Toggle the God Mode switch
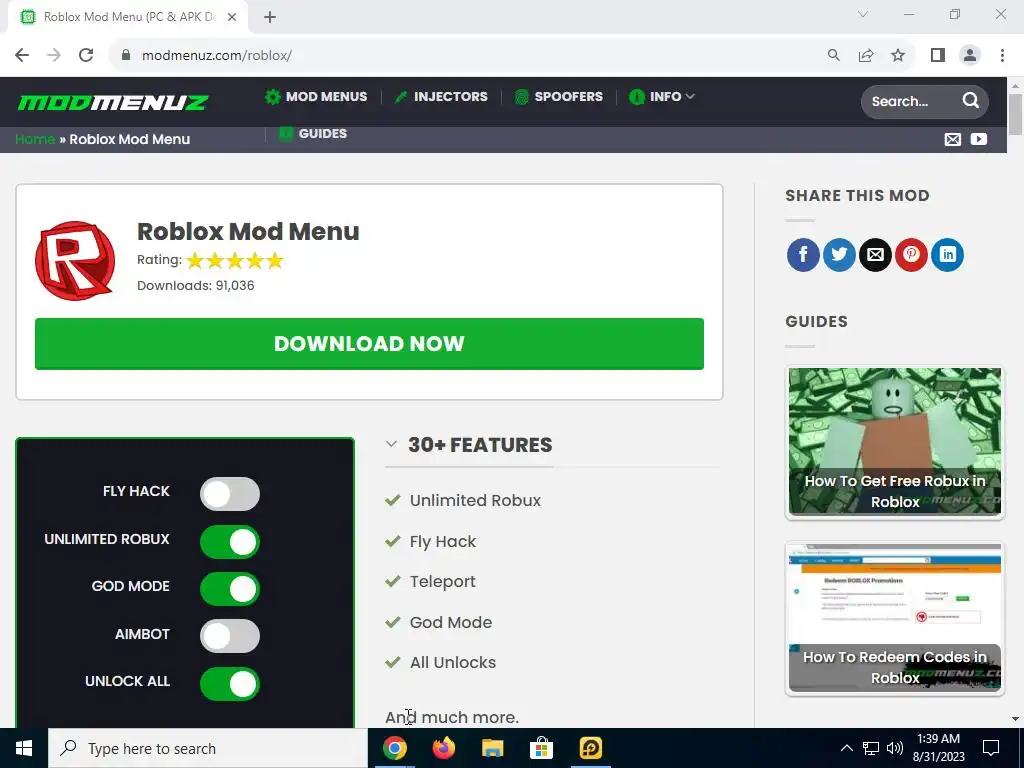This screenshot has width=1024, height=768. (230, 589)
